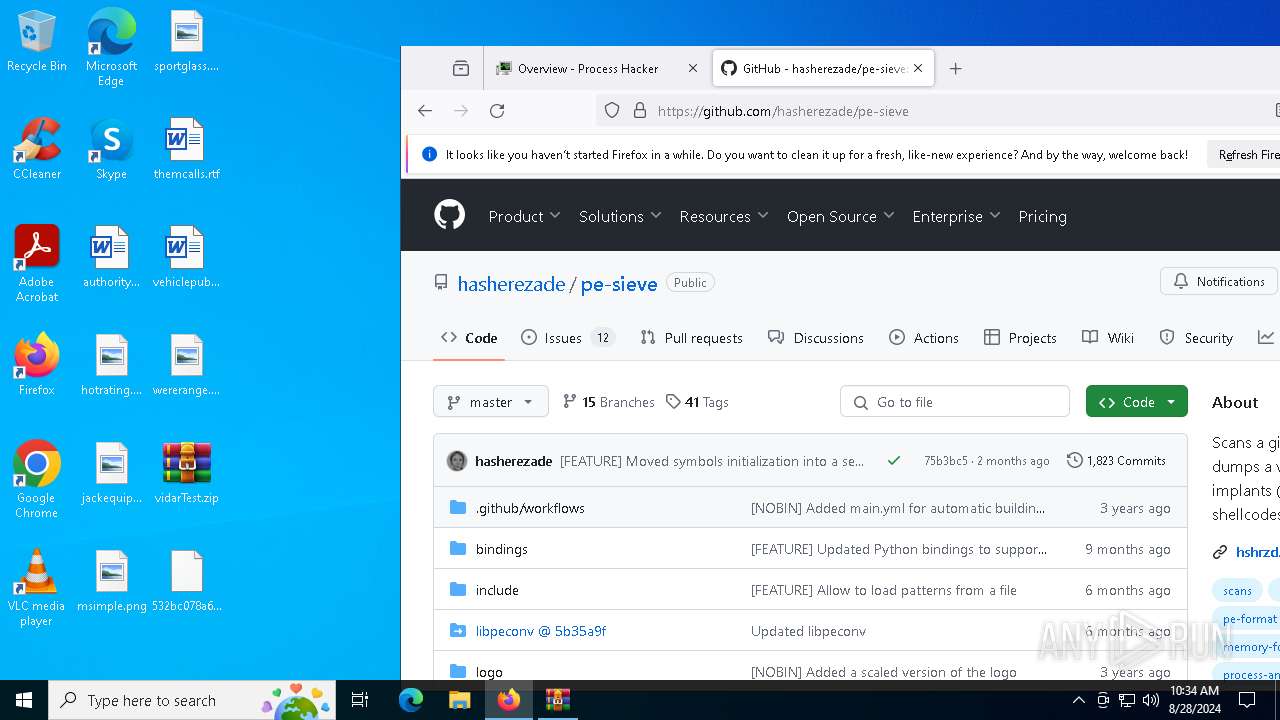This screenshot has width=1280, height=720.
Task: Select themcalls.rtf document on desktop
Action: point(186,150)
